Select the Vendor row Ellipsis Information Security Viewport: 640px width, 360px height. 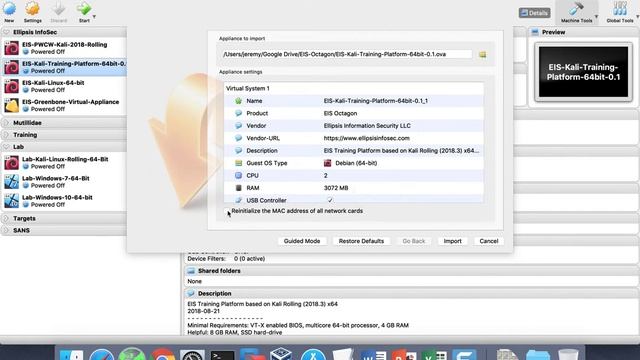click(354, 126)
